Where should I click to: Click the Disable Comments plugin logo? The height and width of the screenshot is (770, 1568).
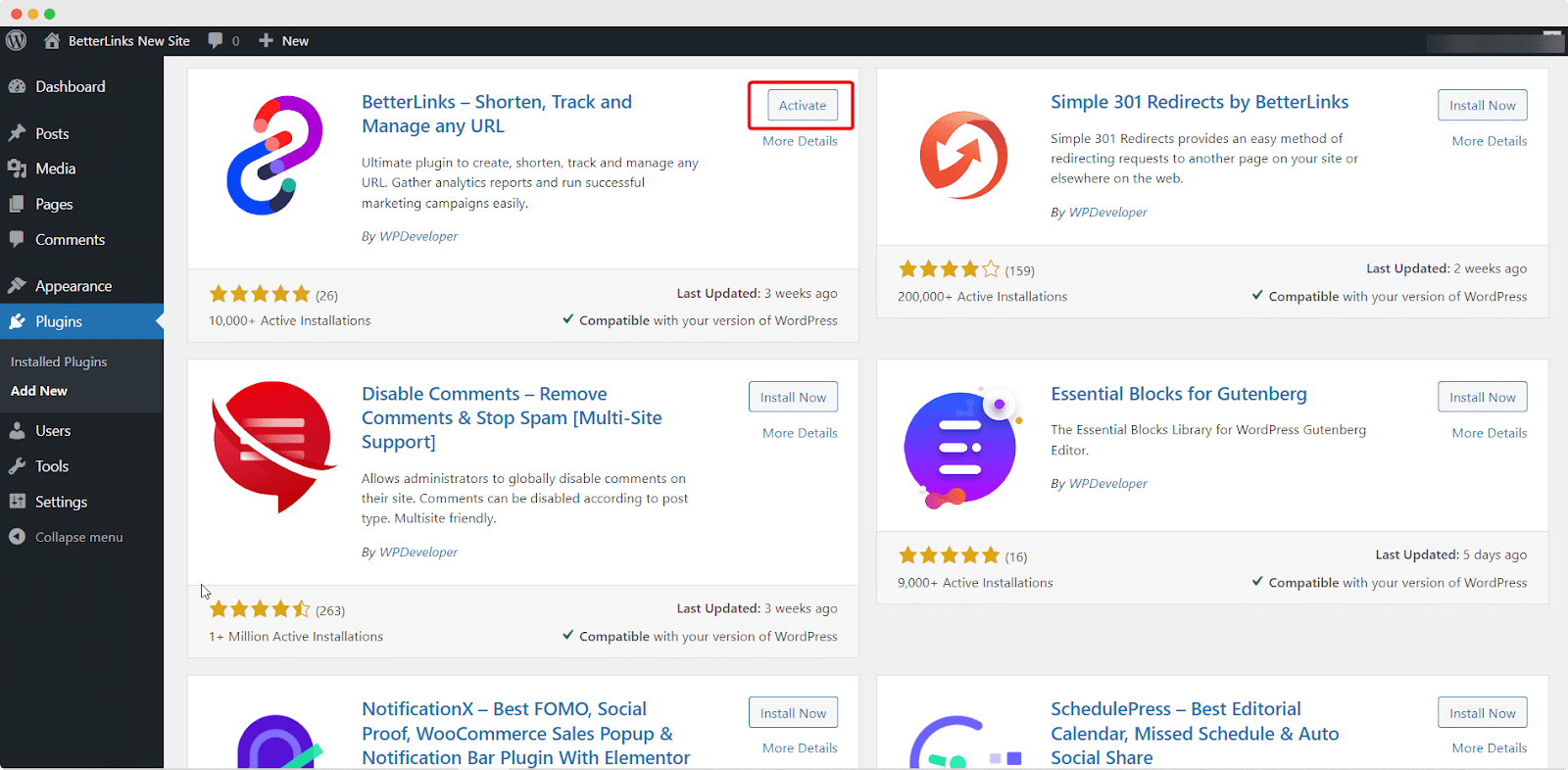[x=273, y=447]
